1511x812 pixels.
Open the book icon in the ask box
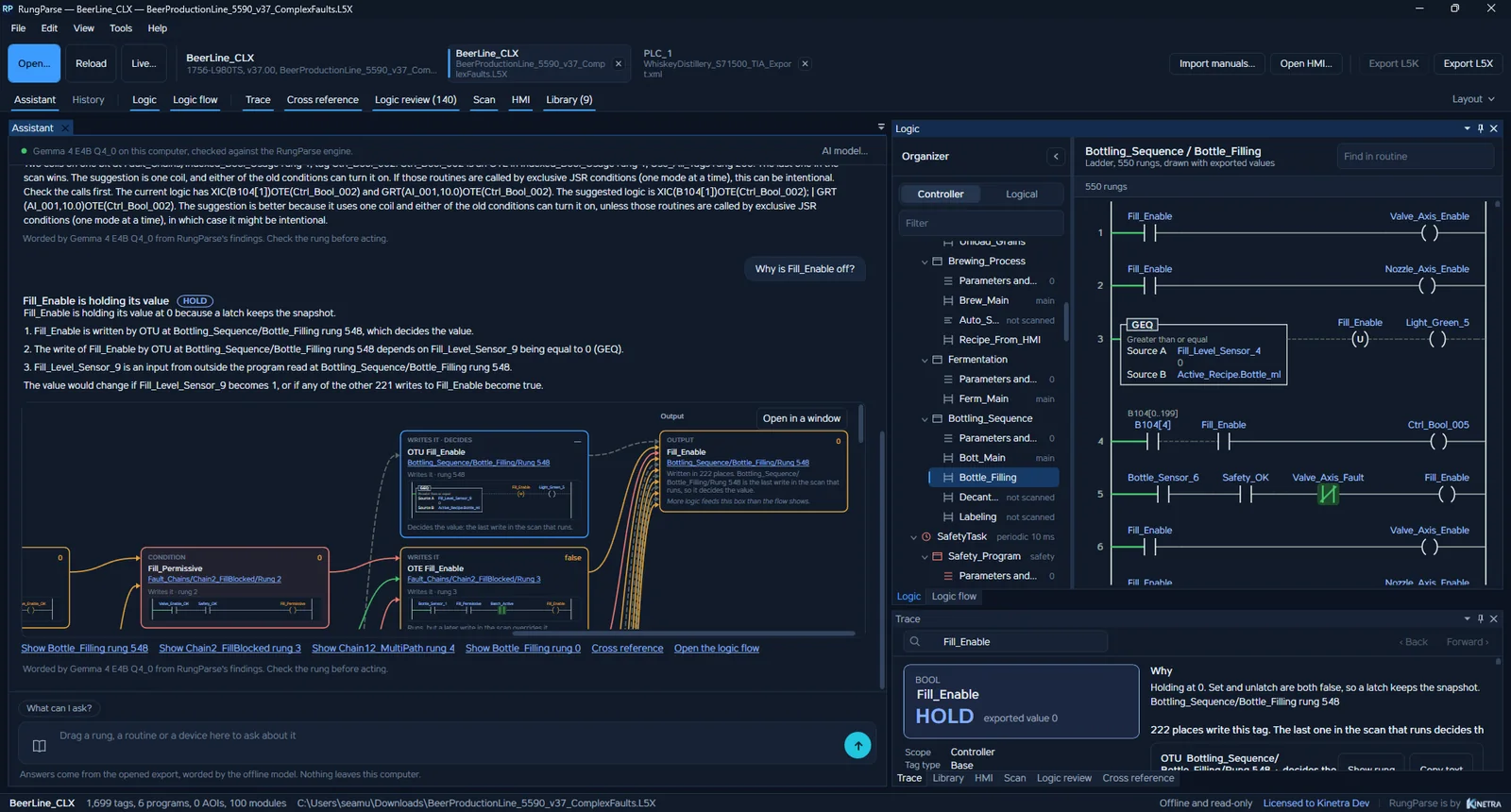coord(40,746)
